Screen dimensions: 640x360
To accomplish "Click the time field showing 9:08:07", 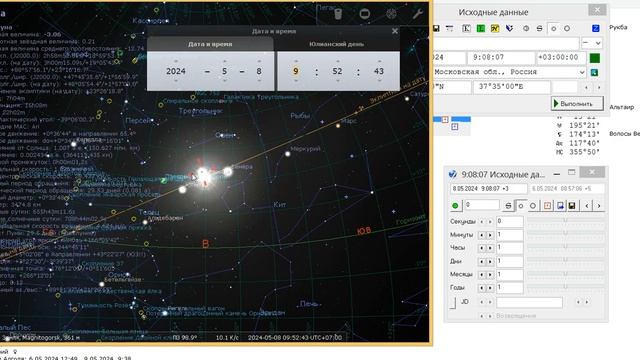I will [x=500, y=58].
